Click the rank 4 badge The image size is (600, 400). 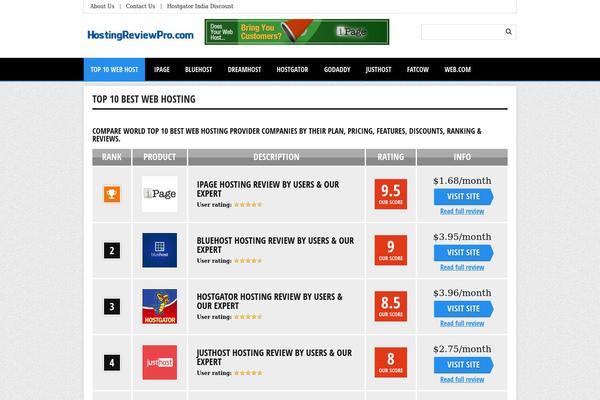click(x=112, y=362)
